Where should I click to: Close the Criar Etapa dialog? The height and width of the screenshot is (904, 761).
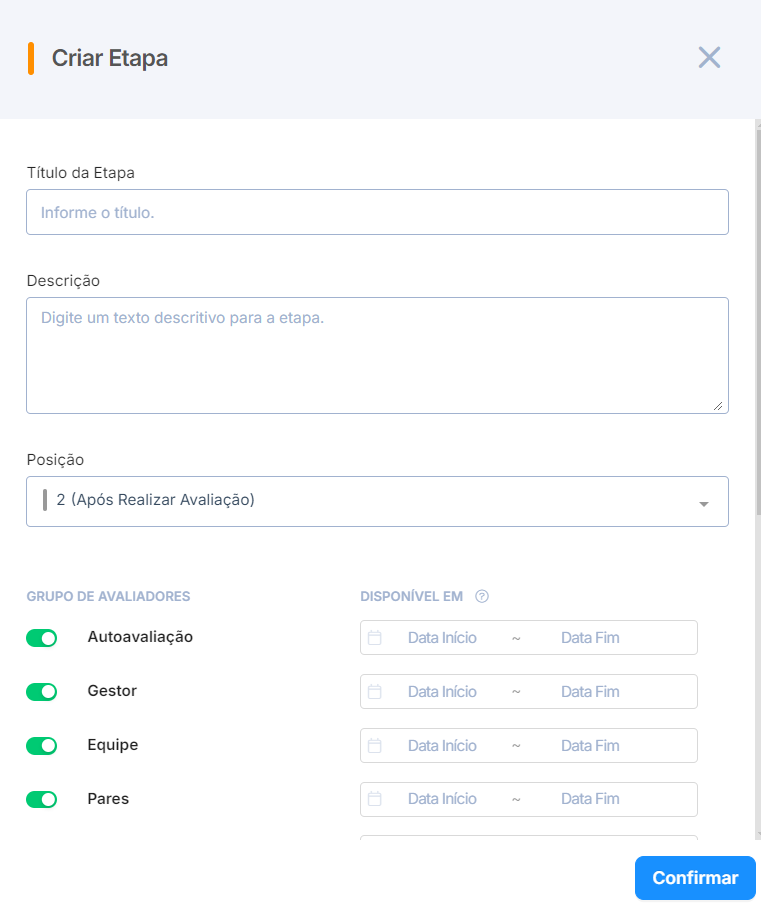pyautogui.click(x=709, y=57)
